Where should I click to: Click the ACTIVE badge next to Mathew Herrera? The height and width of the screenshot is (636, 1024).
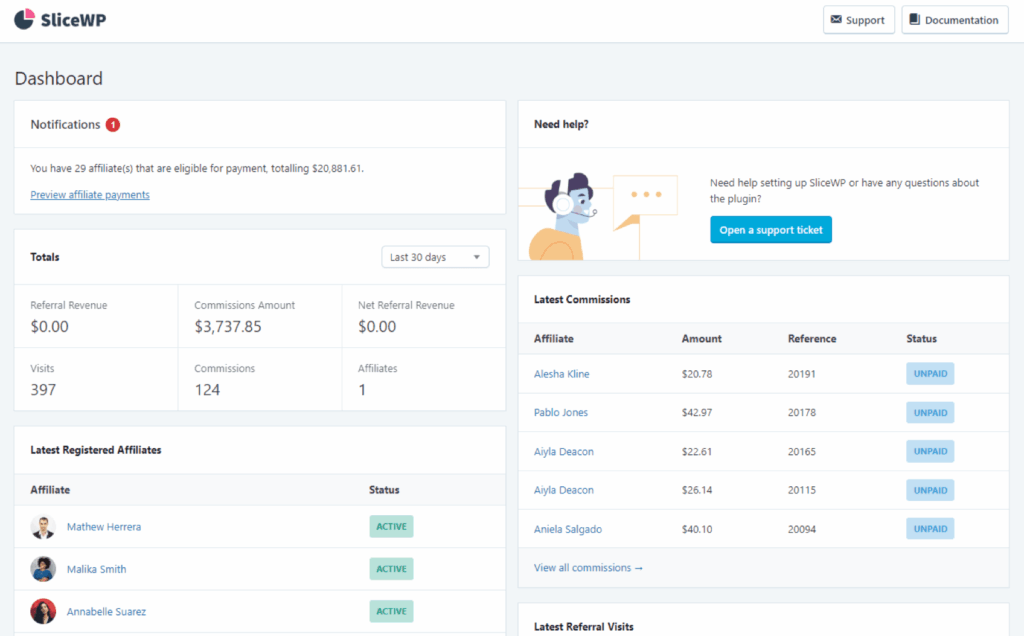(390, 526)
